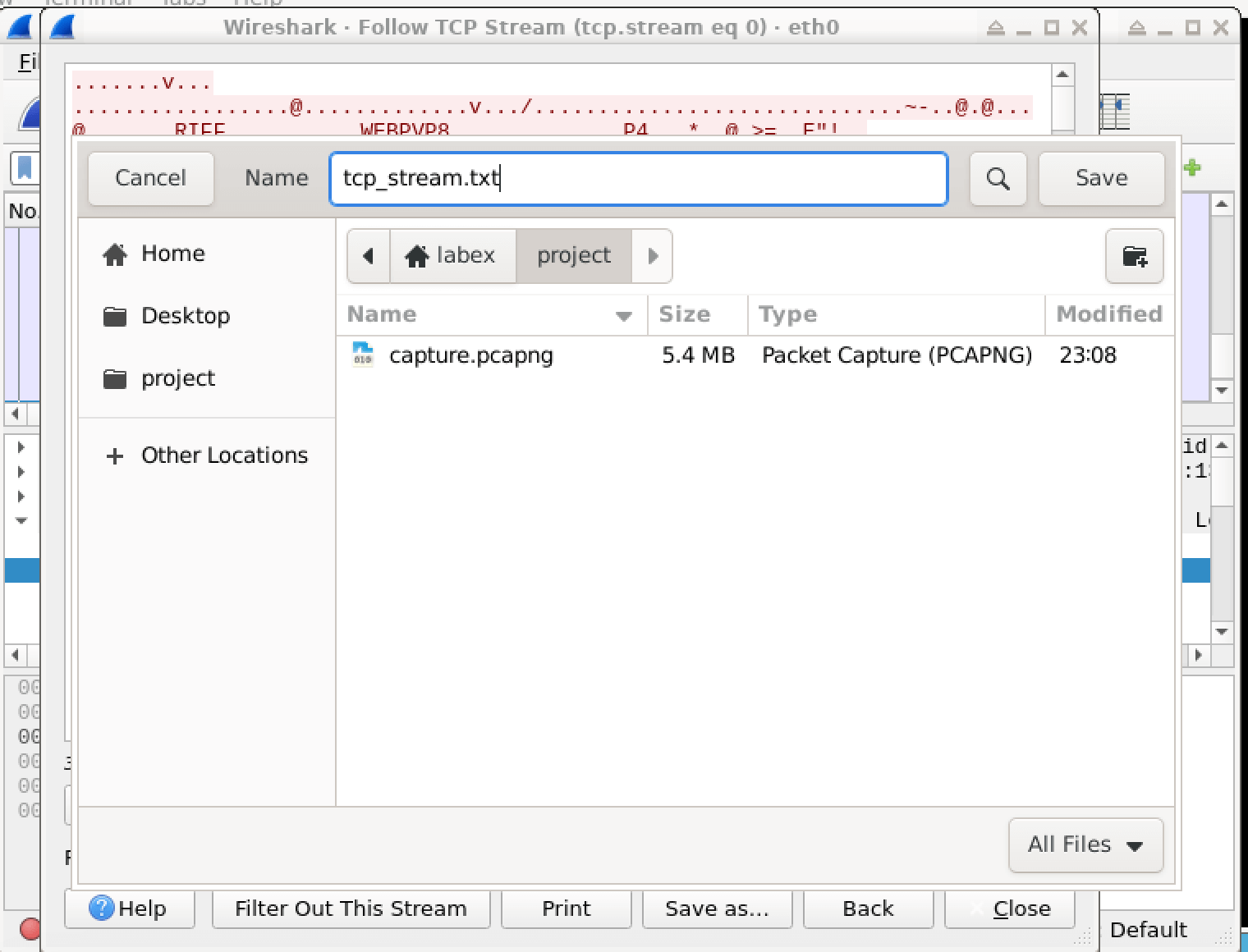The width and height of the screenshot is (1248, 952).
Task: Click Default profile in status bar
Action: tap(1148, 930)
